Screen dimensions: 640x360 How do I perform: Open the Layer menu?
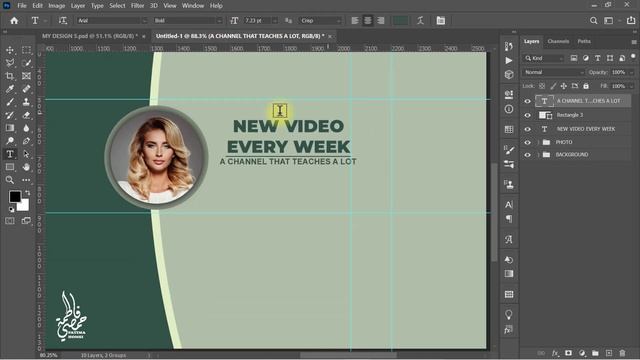coord(78,6)
